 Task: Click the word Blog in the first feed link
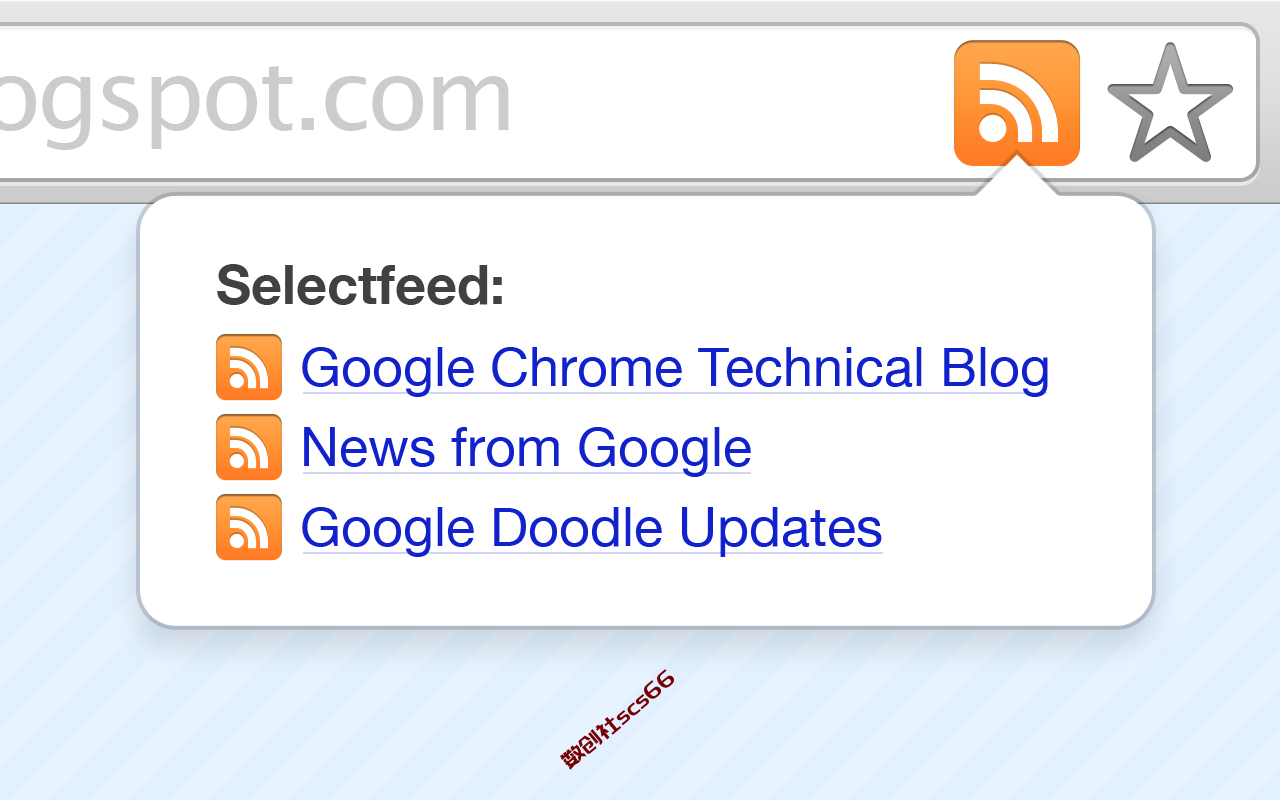click(x=995, y=369)
